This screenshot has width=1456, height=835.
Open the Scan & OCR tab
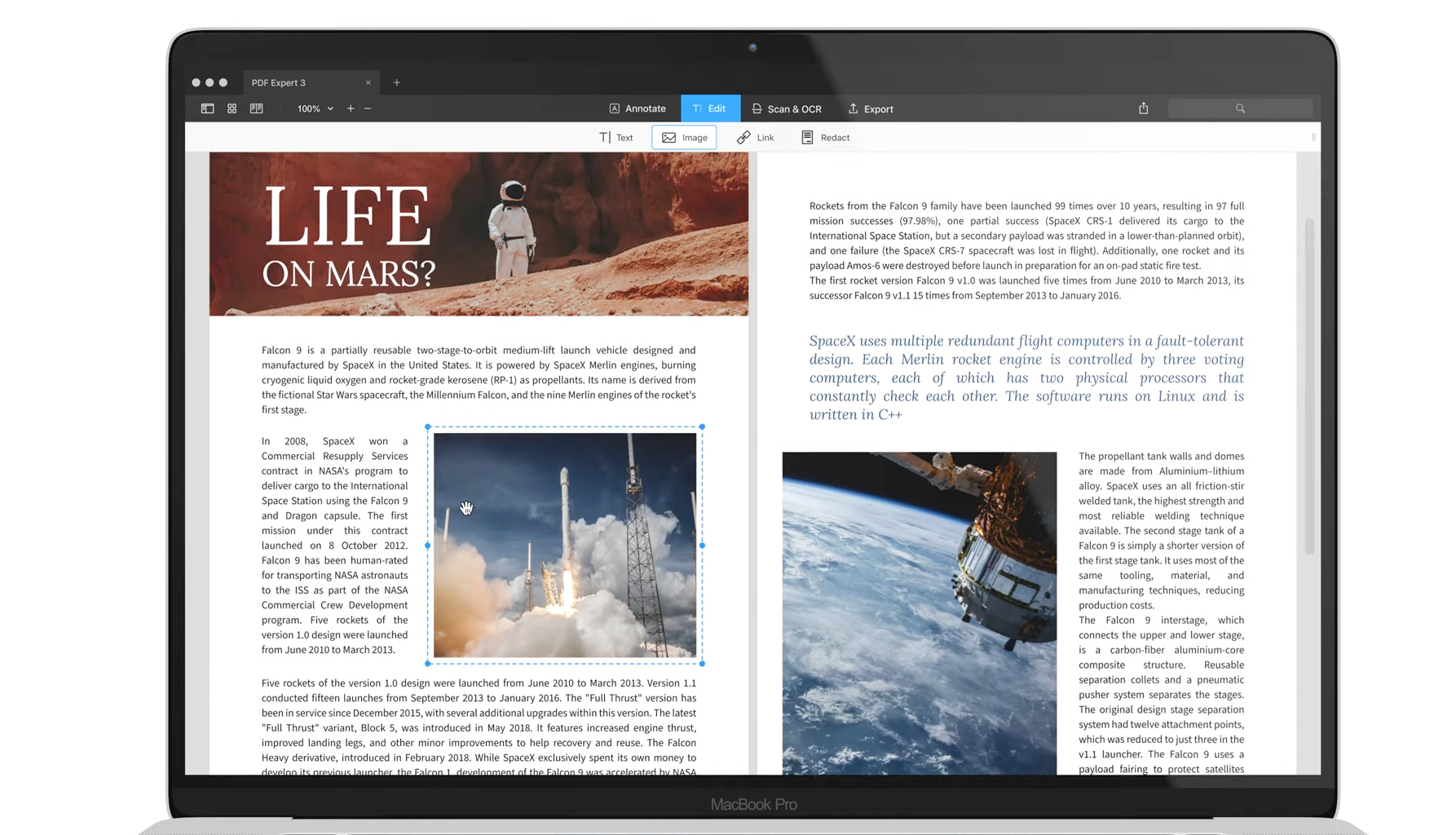click(787, 108)
